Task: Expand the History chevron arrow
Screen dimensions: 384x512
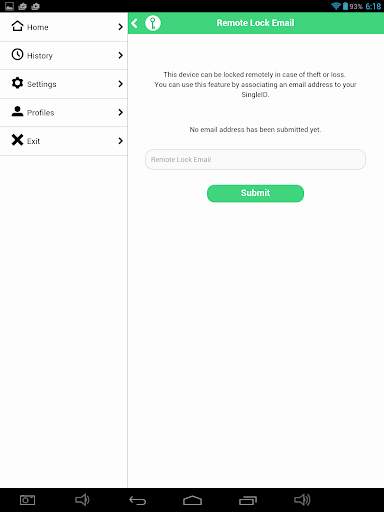Action: tap(121, 55)
